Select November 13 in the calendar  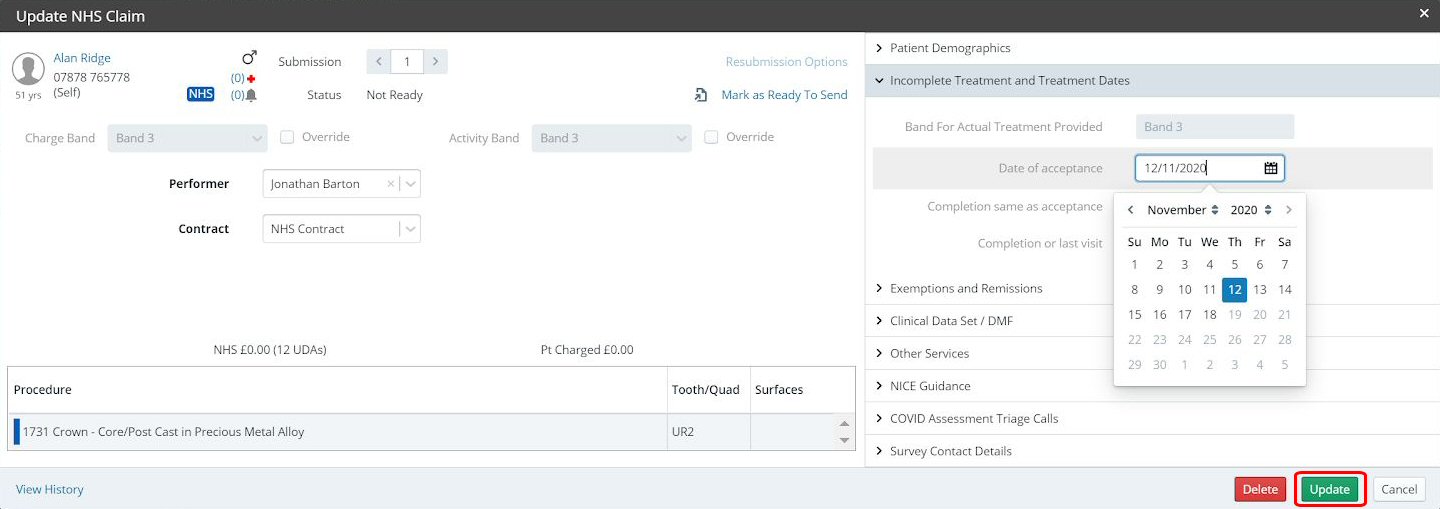click(x=1260, y=290)
